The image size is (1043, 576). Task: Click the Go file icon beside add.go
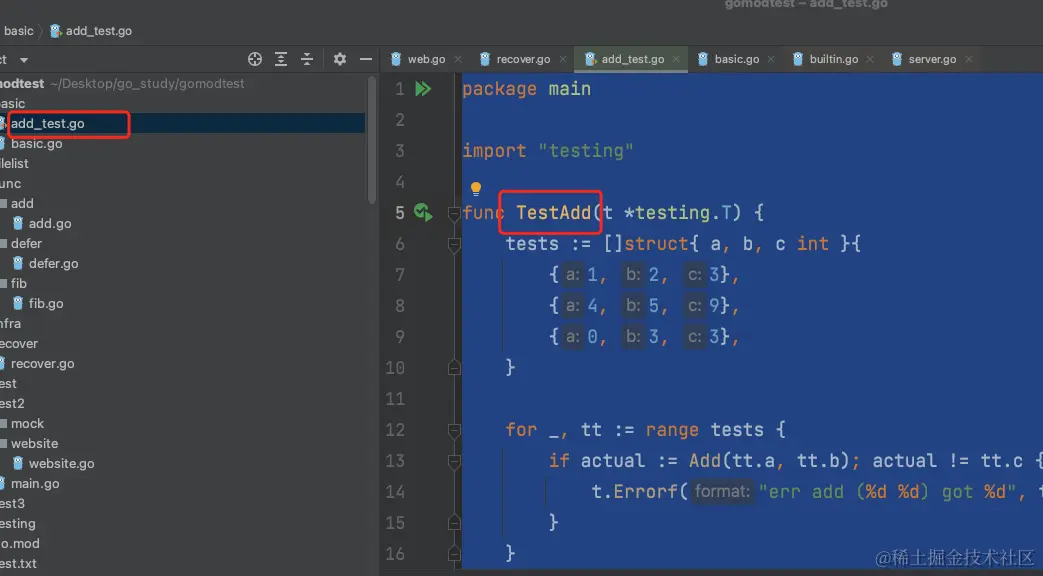[18, 223]
